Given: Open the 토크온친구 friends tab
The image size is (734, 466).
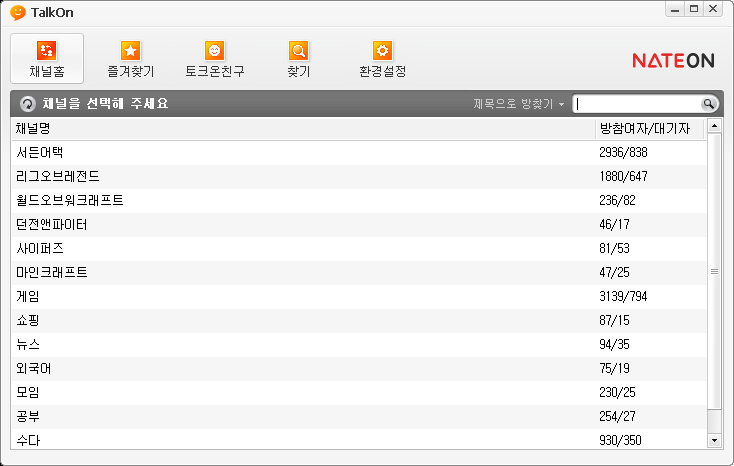Looking at the screenshot, I should (x=214, y=59).
